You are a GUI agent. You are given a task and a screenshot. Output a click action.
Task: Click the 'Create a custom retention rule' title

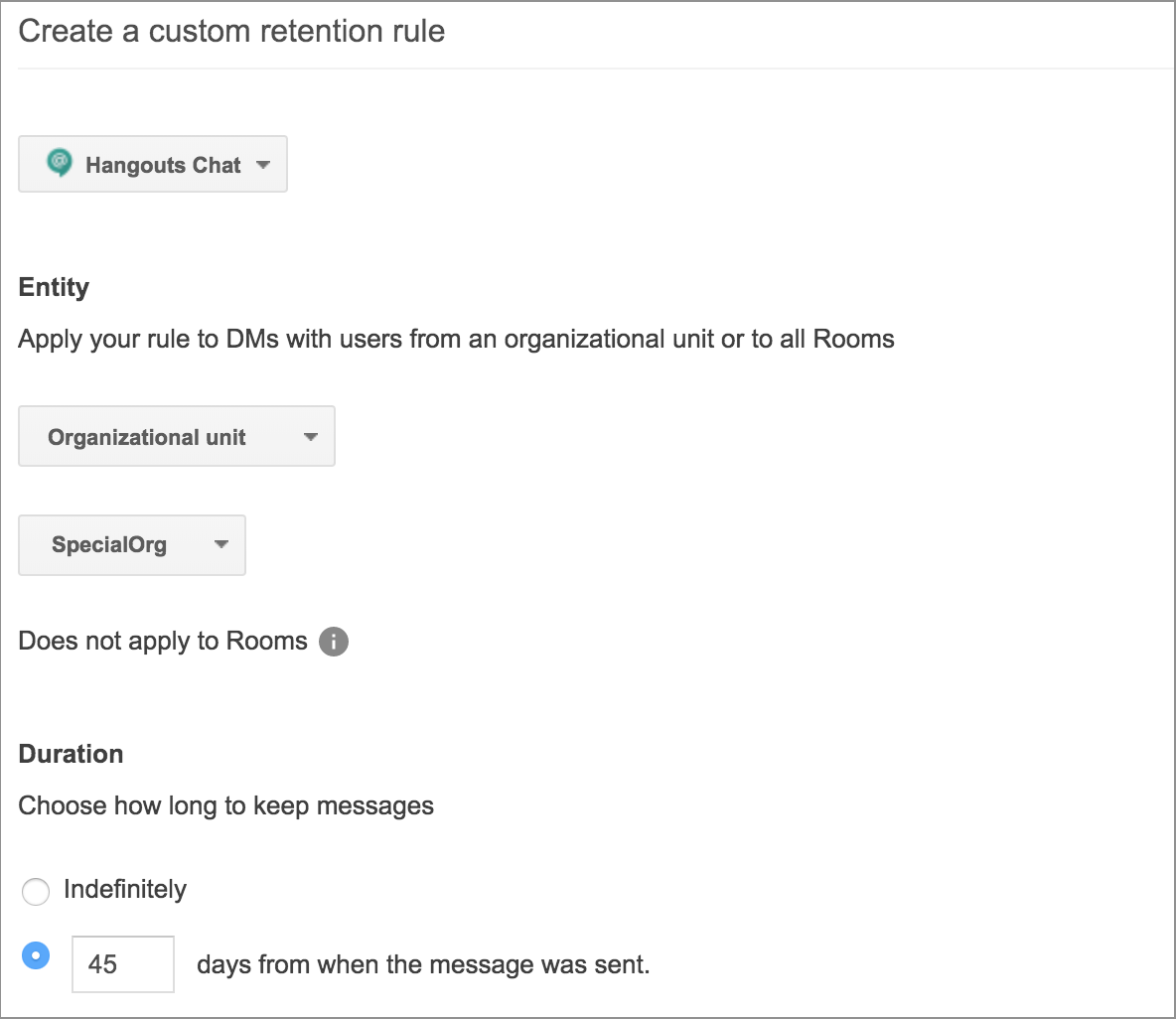pos(231,32)
